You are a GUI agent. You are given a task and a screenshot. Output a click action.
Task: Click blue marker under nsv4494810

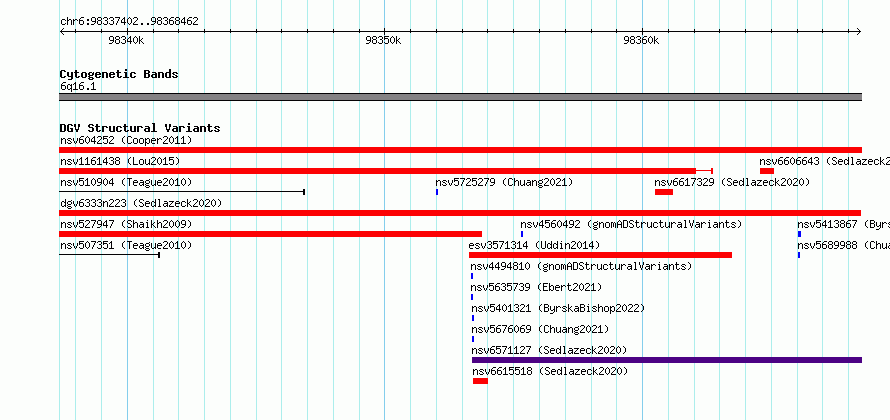click(x=472, y=276)
